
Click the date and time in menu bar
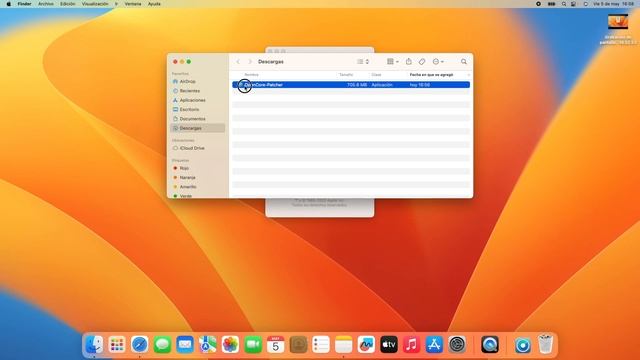(x=614, y=4)
